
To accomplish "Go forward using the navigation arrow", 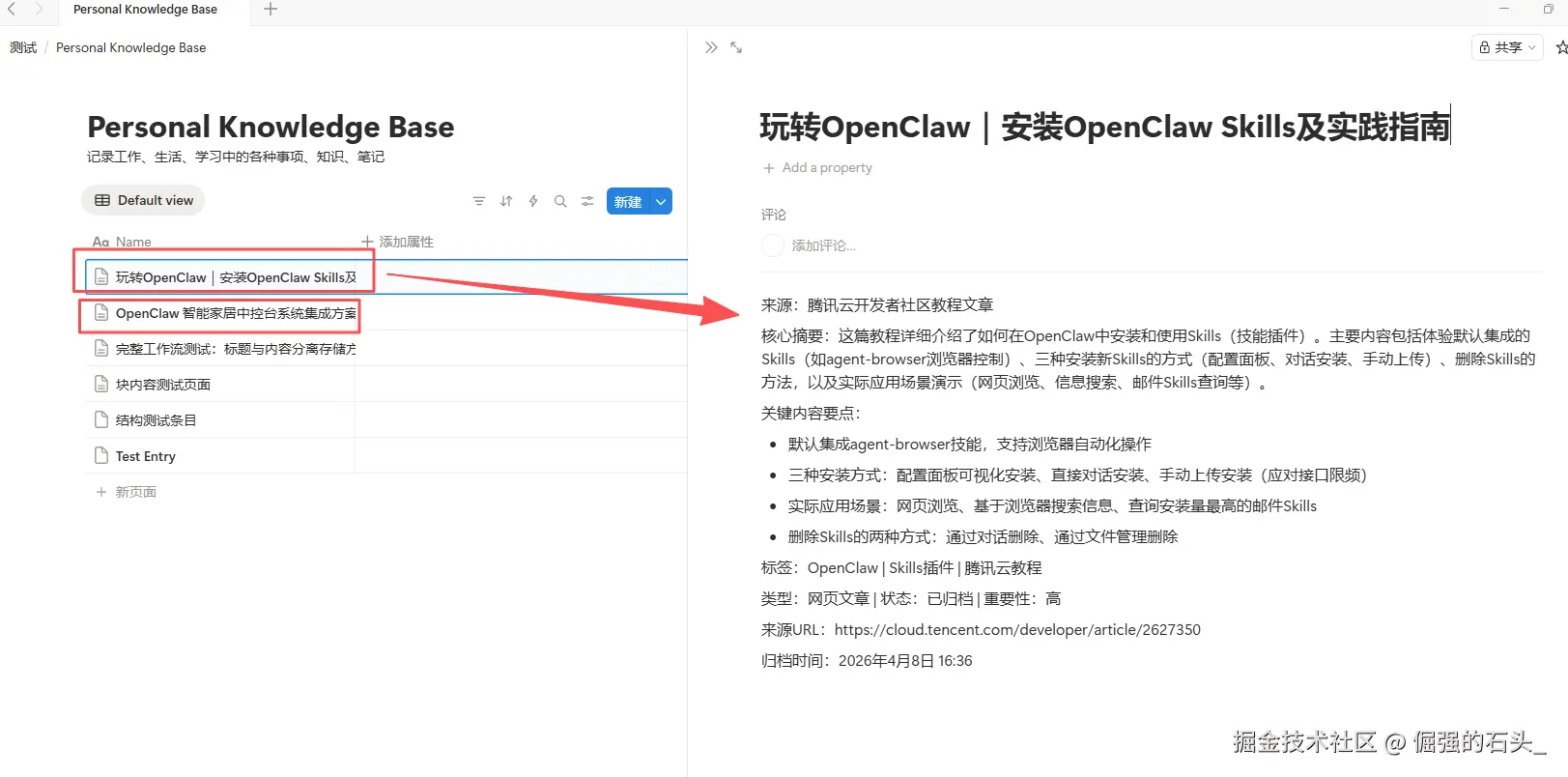I will point(39,9).
